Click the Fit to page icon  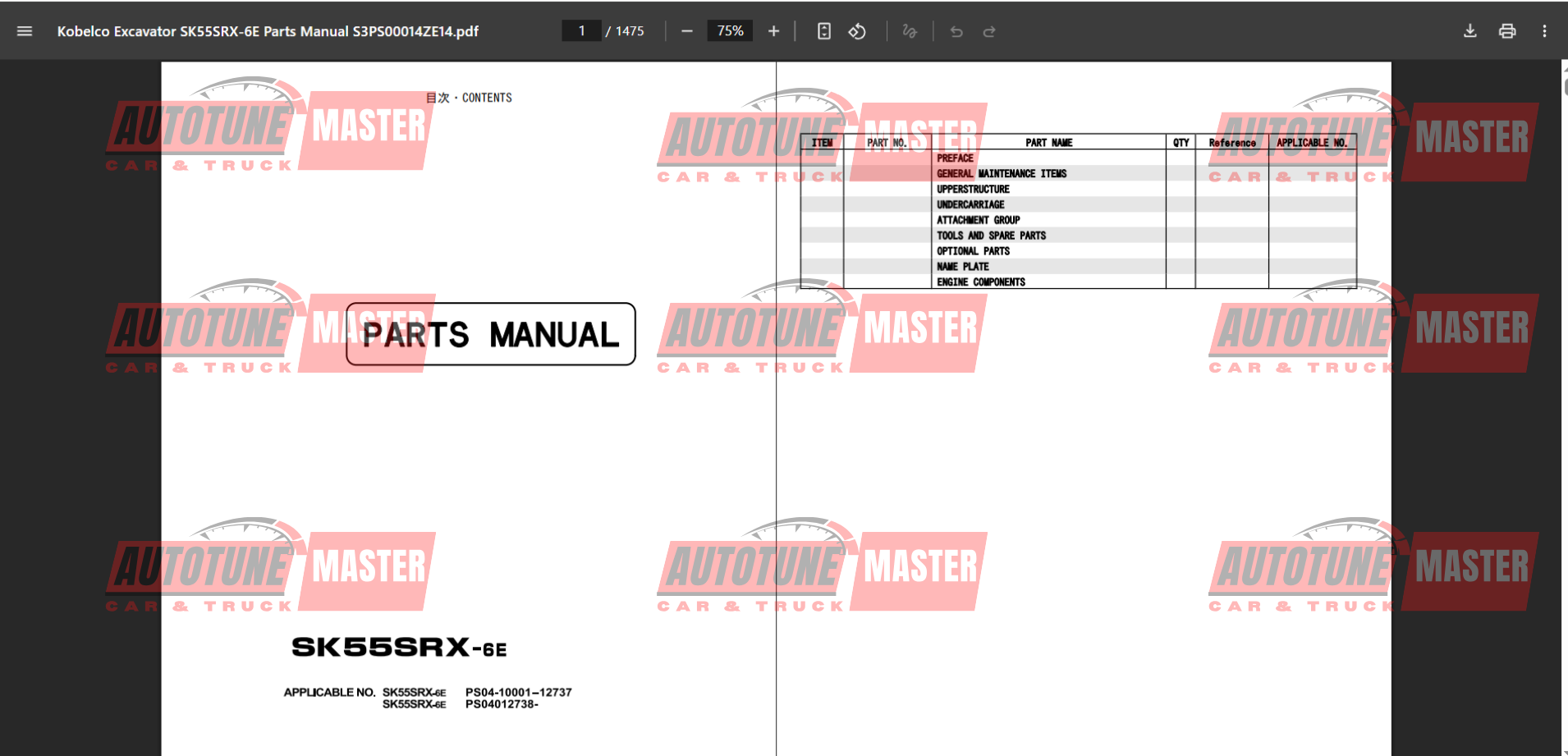(x=824, y=31)
